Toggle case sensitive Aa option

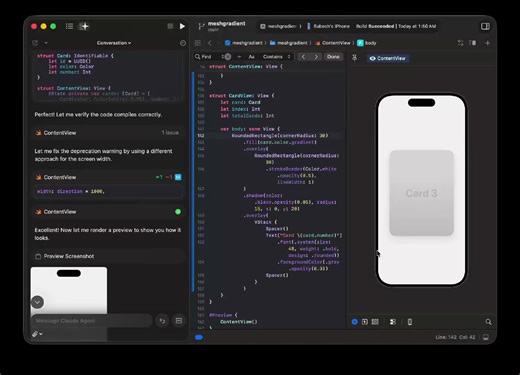(251, 57)
